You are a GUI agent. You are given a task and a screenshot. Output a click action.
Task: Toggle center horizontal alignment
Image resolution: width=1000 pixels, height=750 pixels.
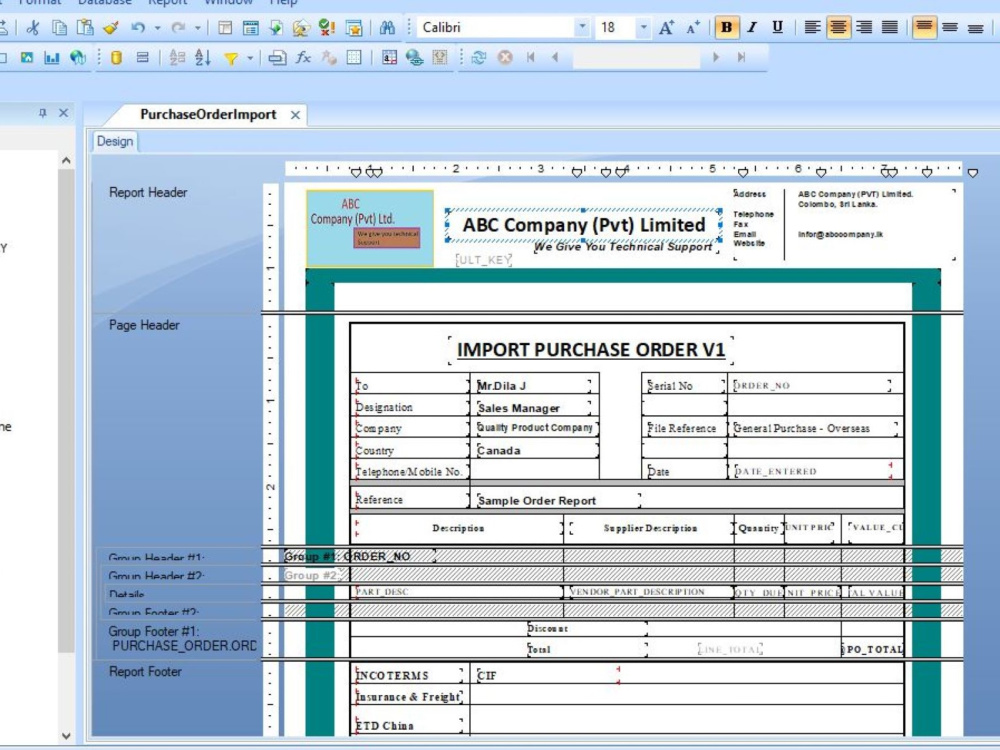point(838,27)
